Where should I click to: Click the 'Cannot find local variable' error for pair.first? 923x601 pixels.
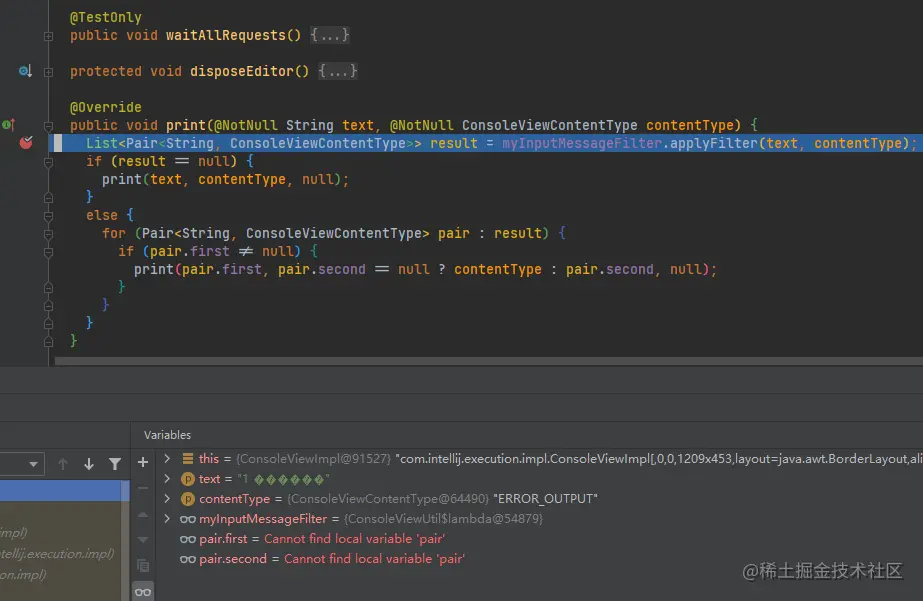(354, 539)
